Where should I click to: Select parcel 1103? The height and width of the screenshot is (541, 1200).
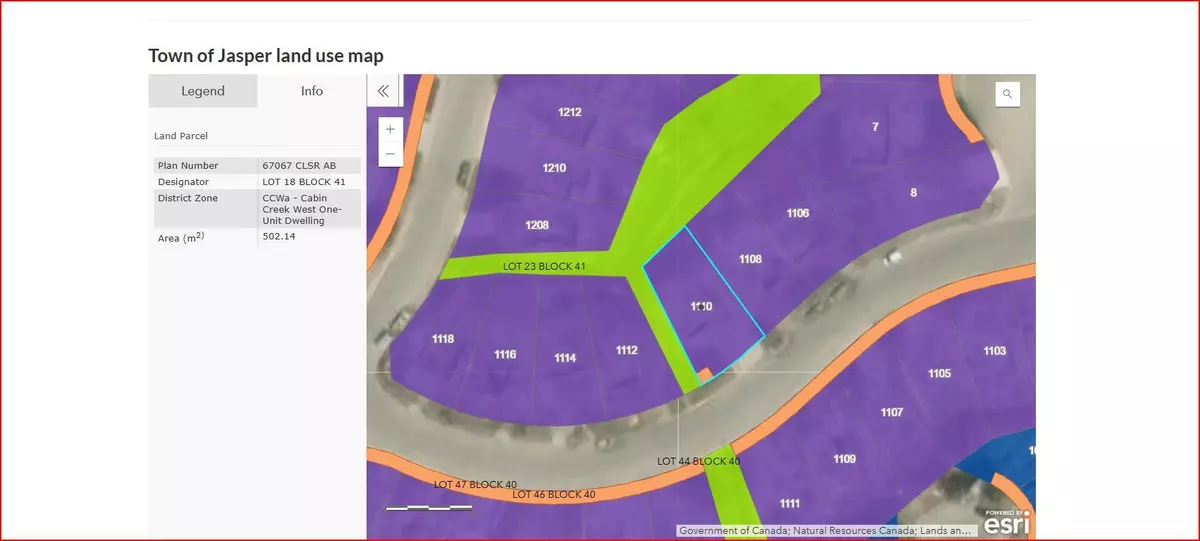coord(994,351)
